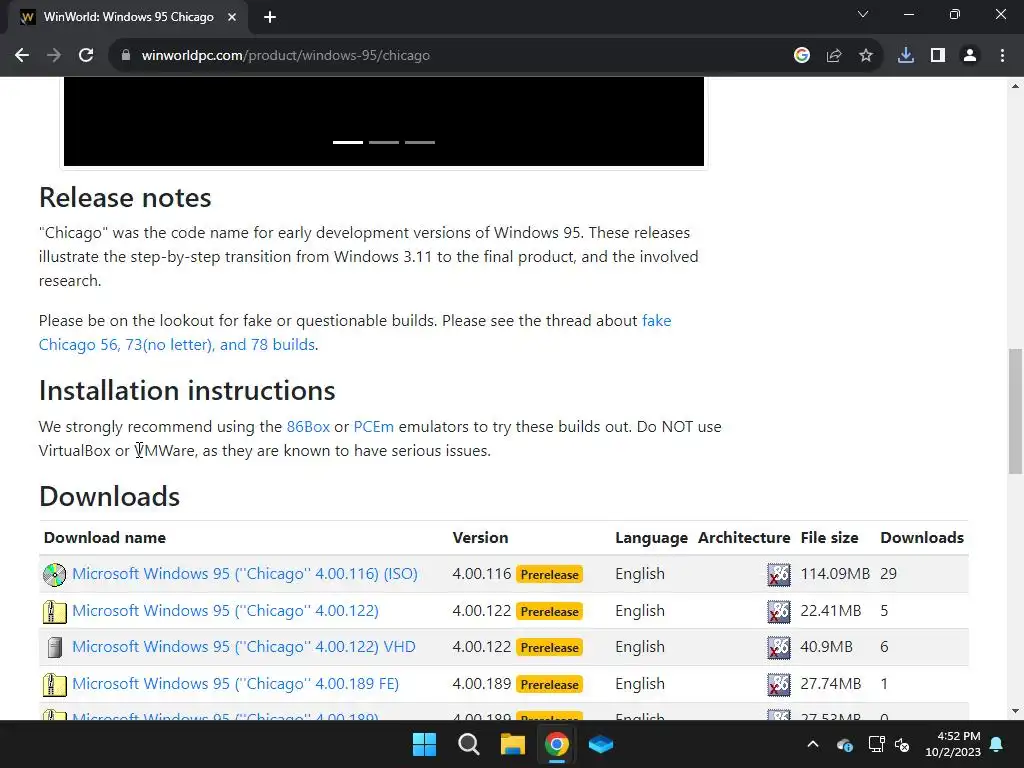Click Downloads column header
The image size is (1024, 768).
coord(922,537)
